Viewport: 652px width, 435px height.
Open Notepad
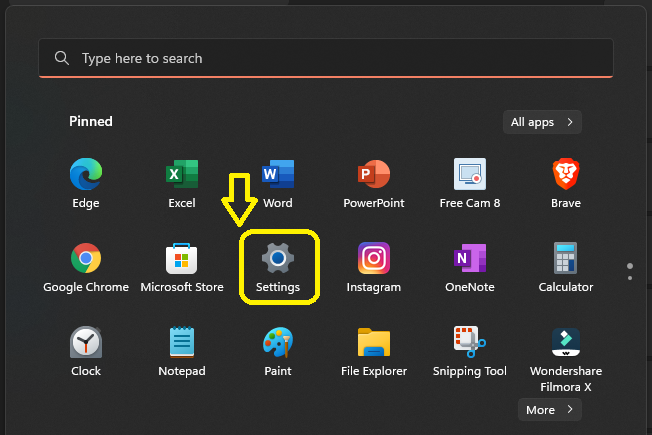click(182, 342)
